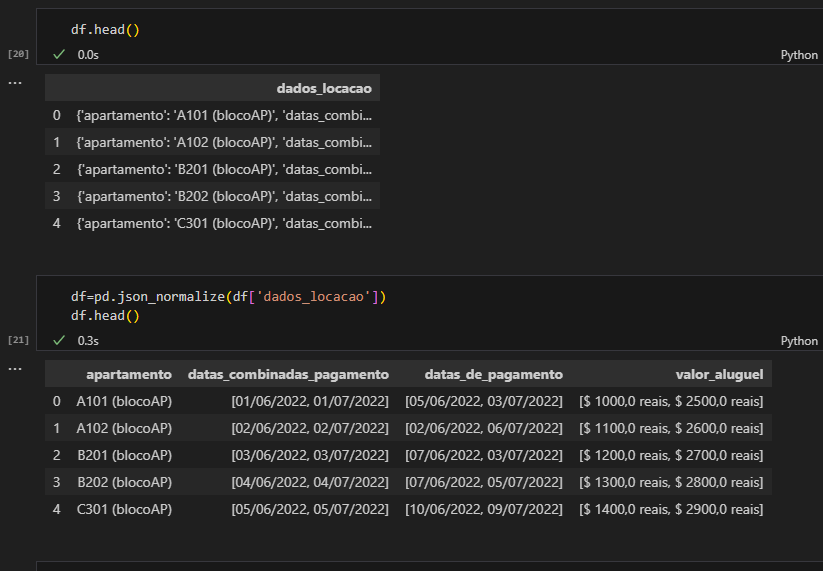Click the Python language label of cell 20
Viewport: 823px width, 571px height.
pyautogui.click(x=799, y=55)
